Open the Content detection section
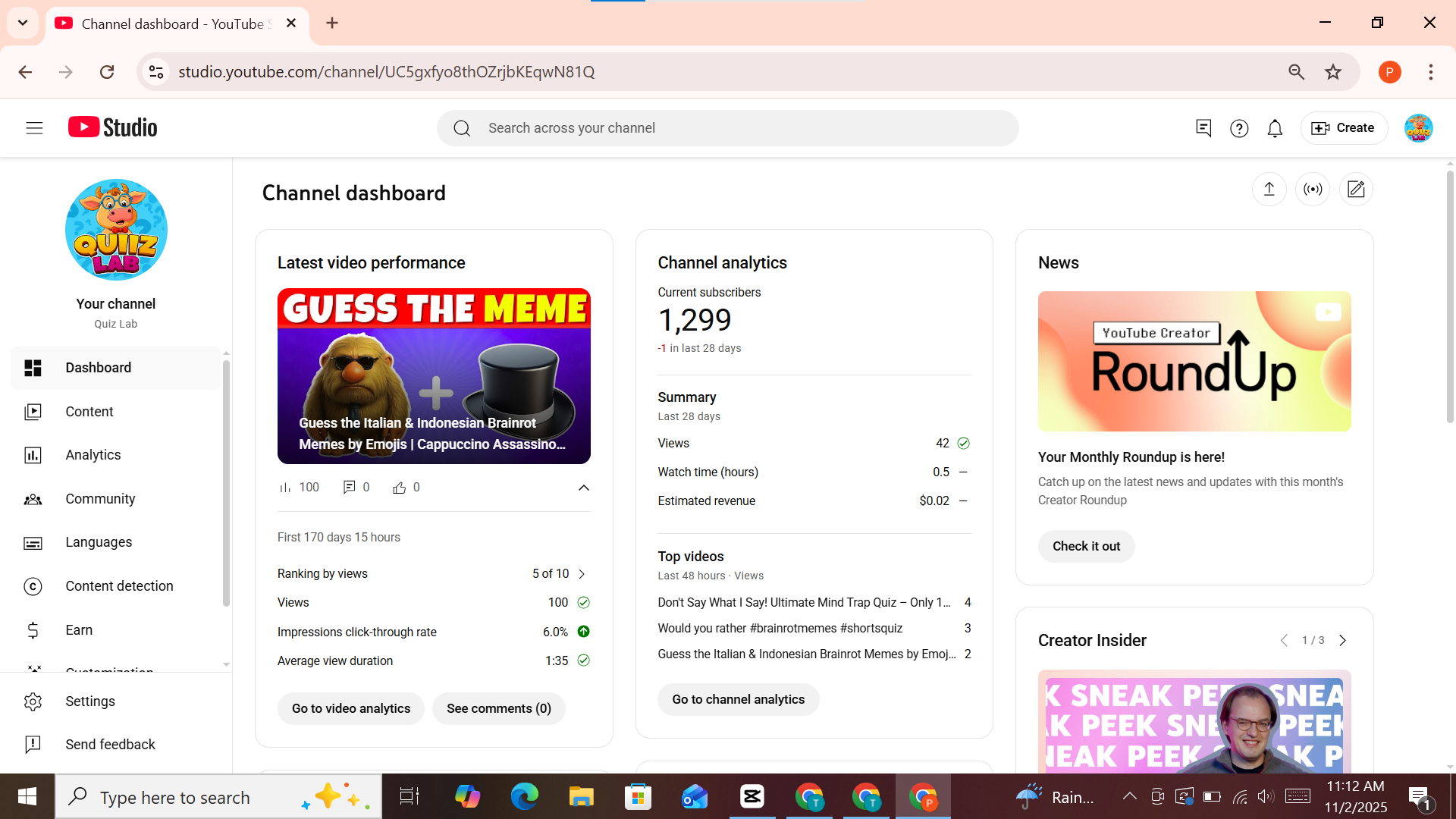The height and width of the screenshot is (819, 1456). [x=119, y=585]
